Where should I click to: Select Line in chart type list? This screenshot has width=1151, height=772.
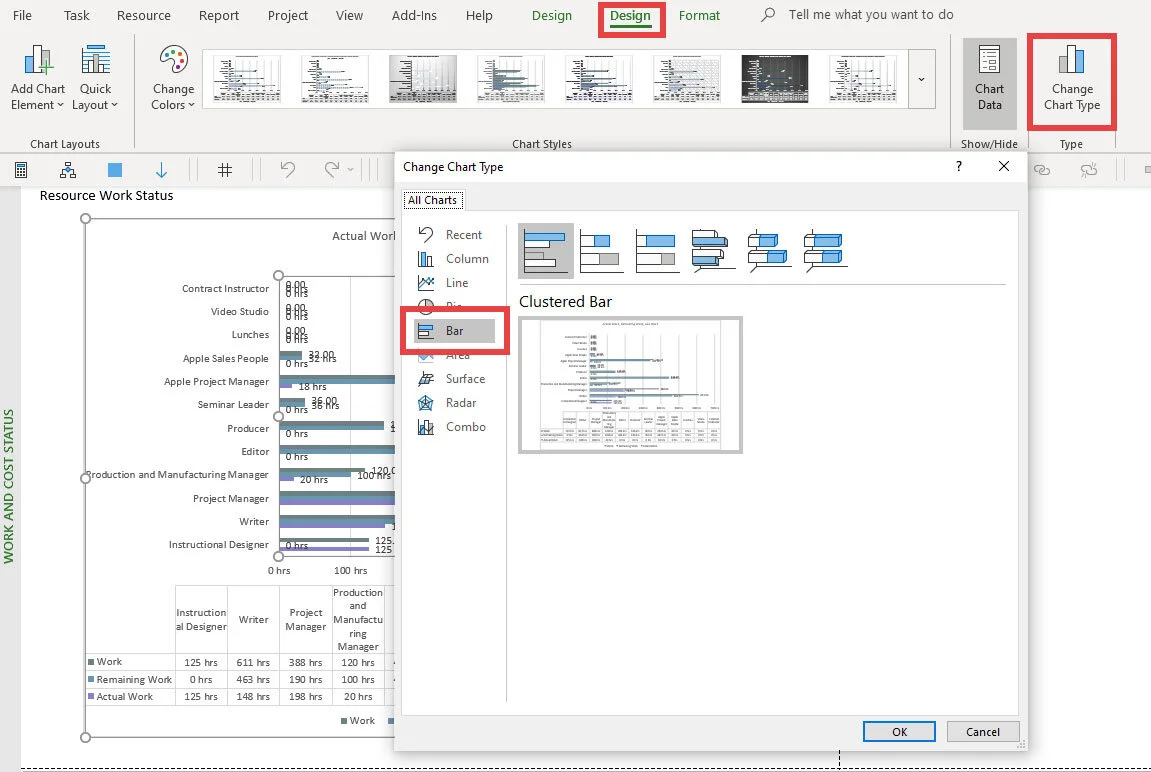[454, 283]
